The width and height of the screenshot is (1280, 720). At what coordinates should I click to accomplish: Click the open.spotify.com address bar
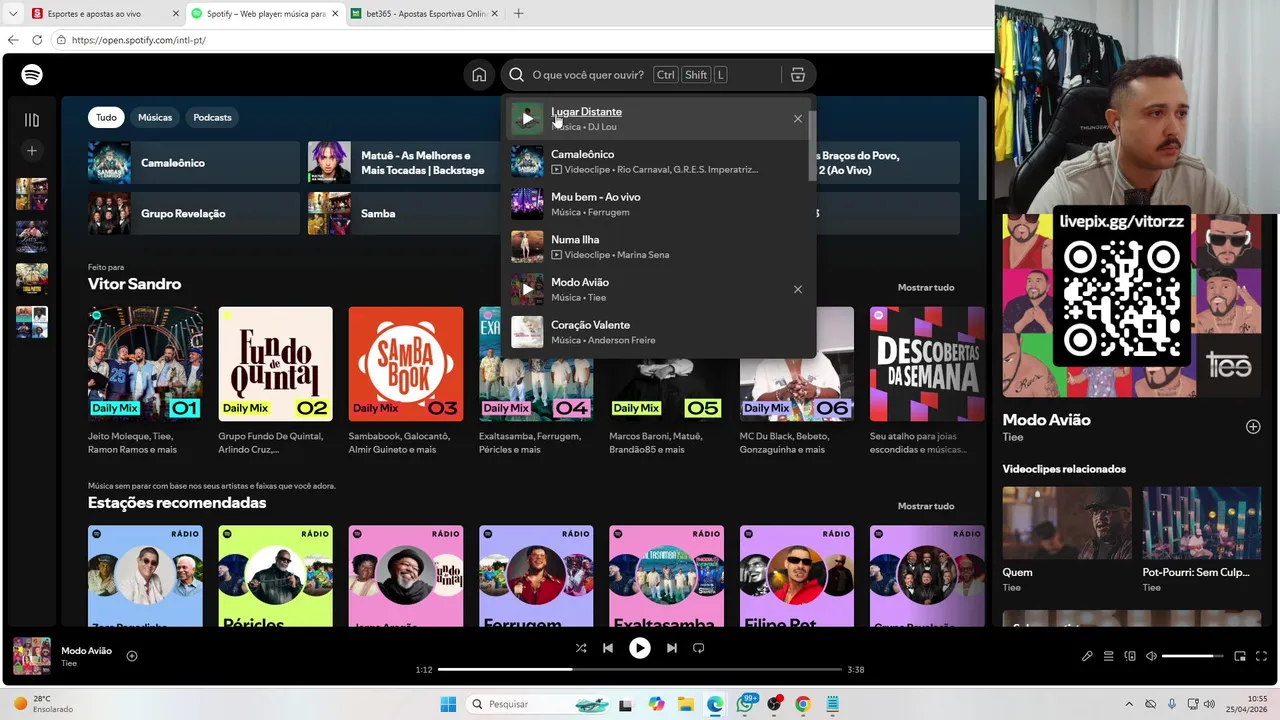pos(520,40)
